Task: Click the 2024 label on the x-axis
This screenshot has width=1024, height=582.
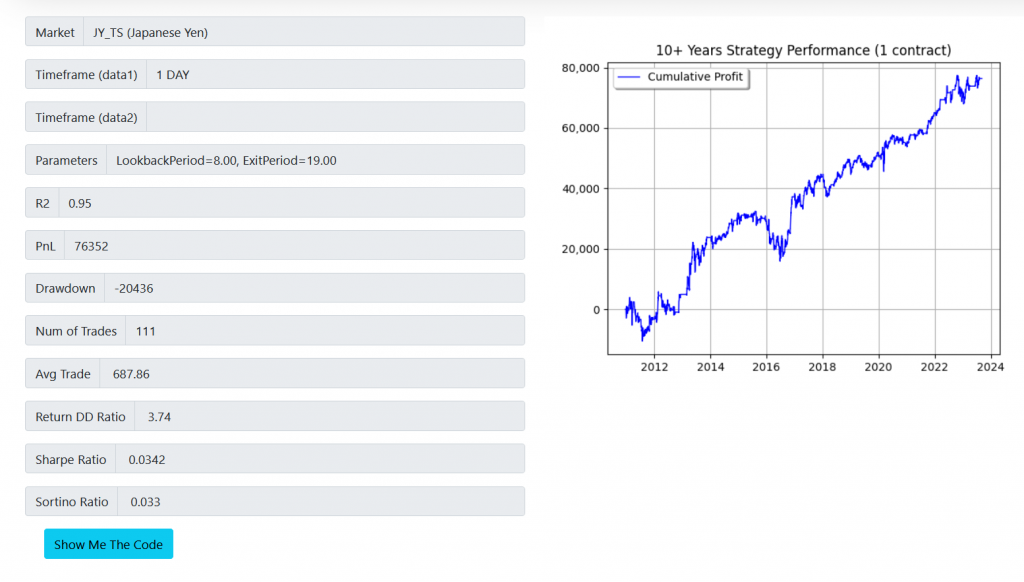Action: click(990, 367)
